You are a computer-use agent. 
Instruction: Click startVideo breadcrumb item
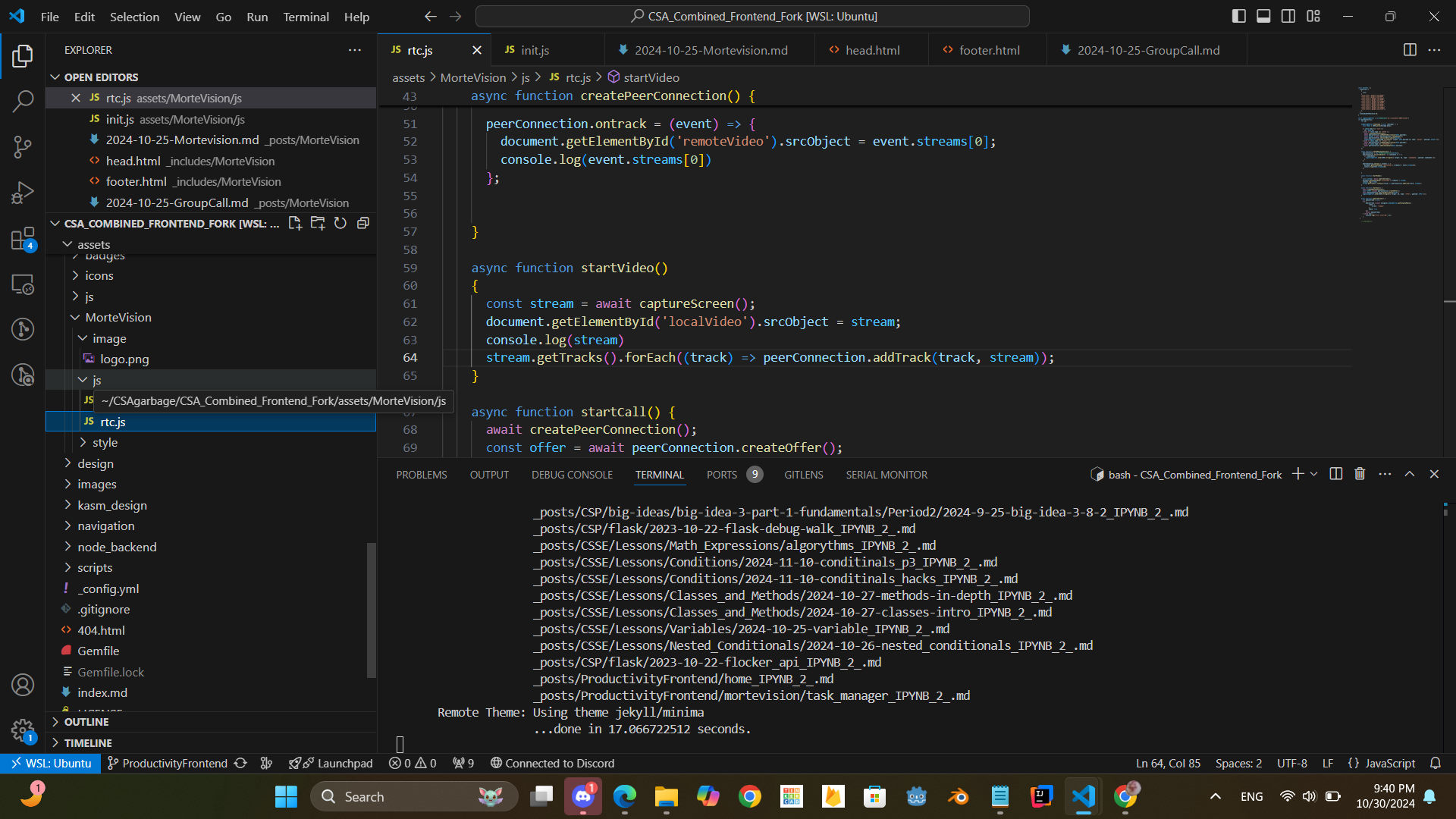click(644, 77)
